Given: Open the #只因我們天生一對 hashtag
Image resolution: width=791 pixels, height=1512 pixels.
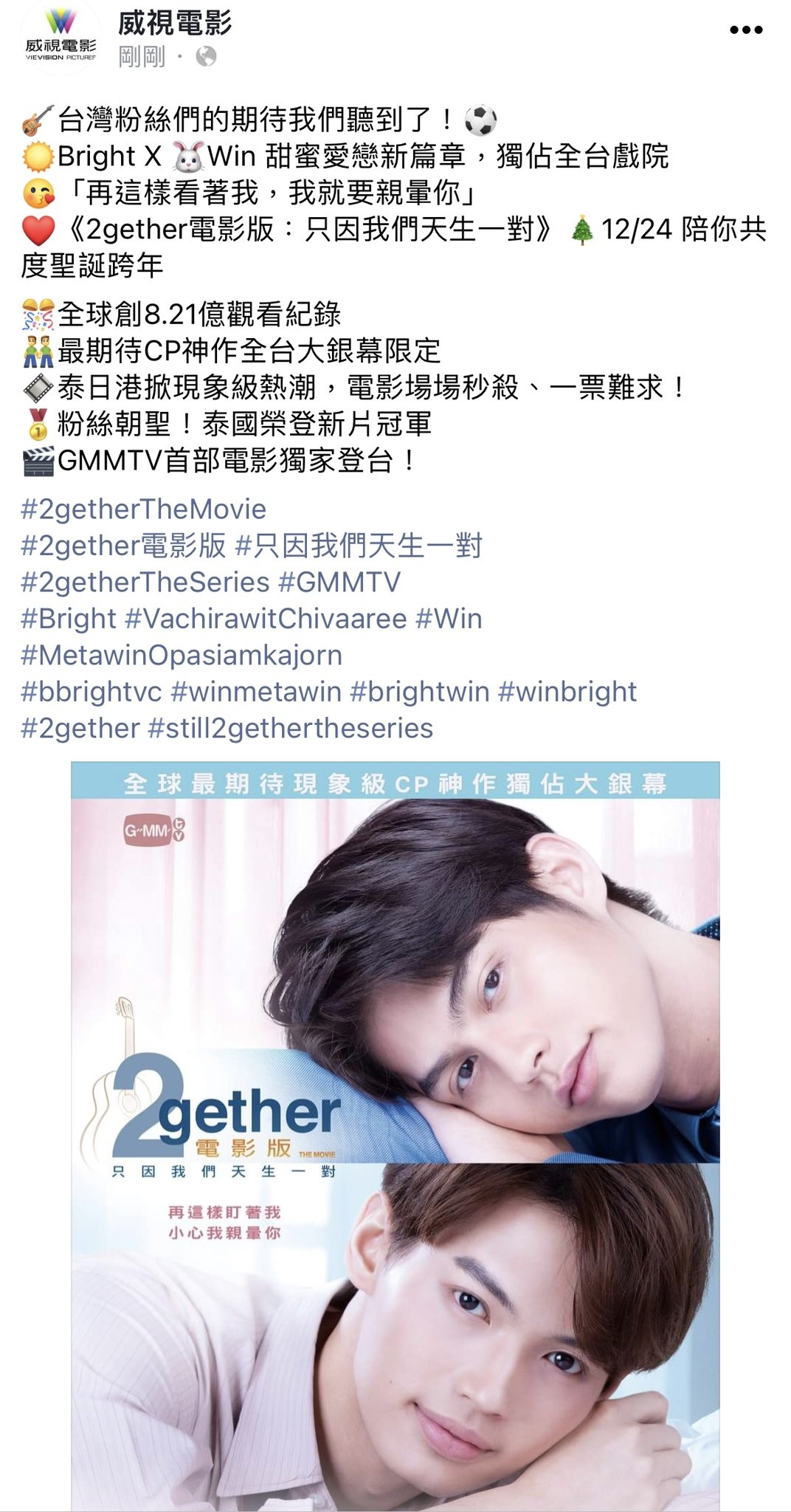Looking at the screenshot, I should 359,546.
